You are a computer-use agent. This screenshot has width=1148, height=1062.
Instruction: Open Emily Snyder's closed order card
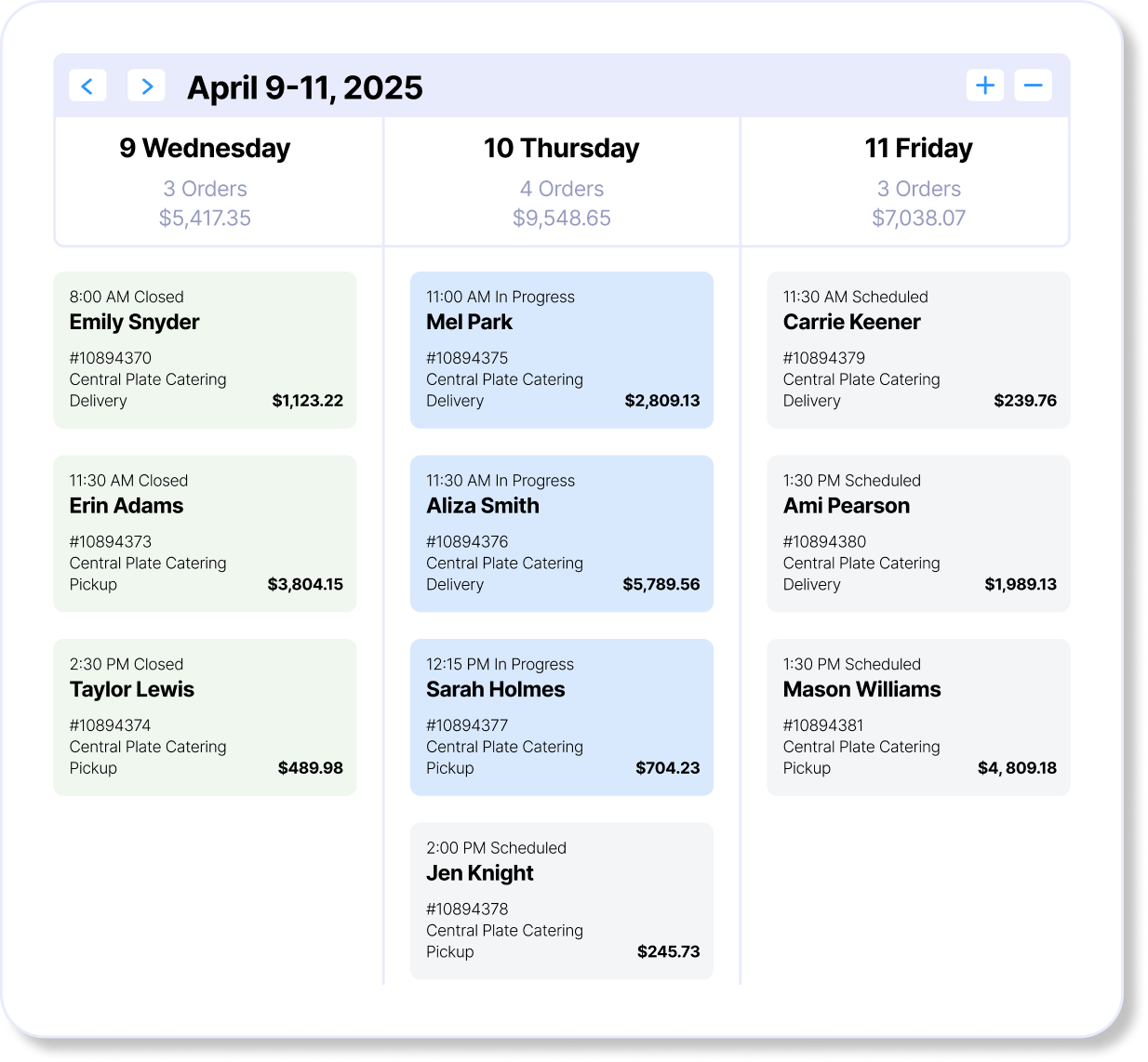[x=205, y=350]
